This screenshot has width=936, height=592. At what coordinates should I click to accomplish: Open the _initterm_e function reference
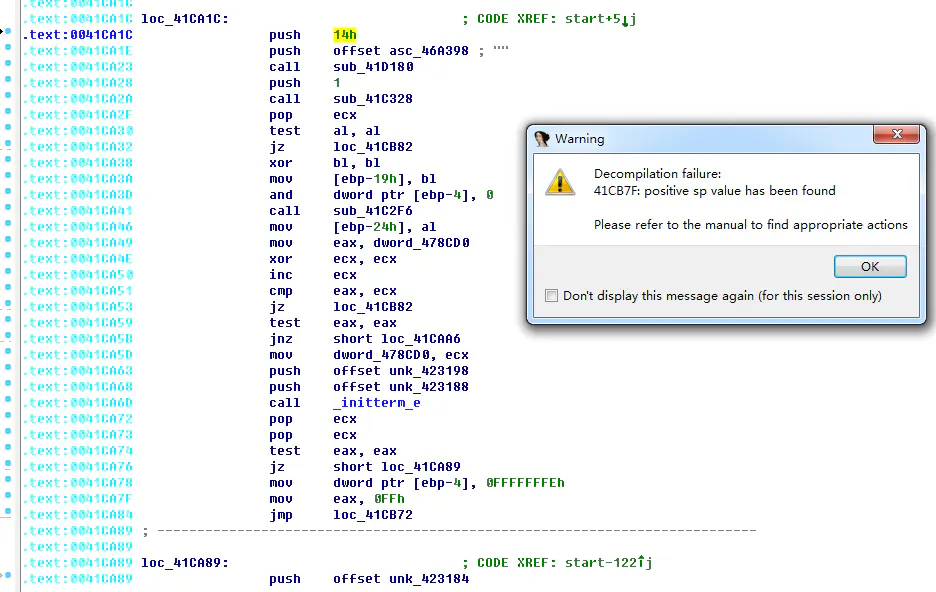376,402
